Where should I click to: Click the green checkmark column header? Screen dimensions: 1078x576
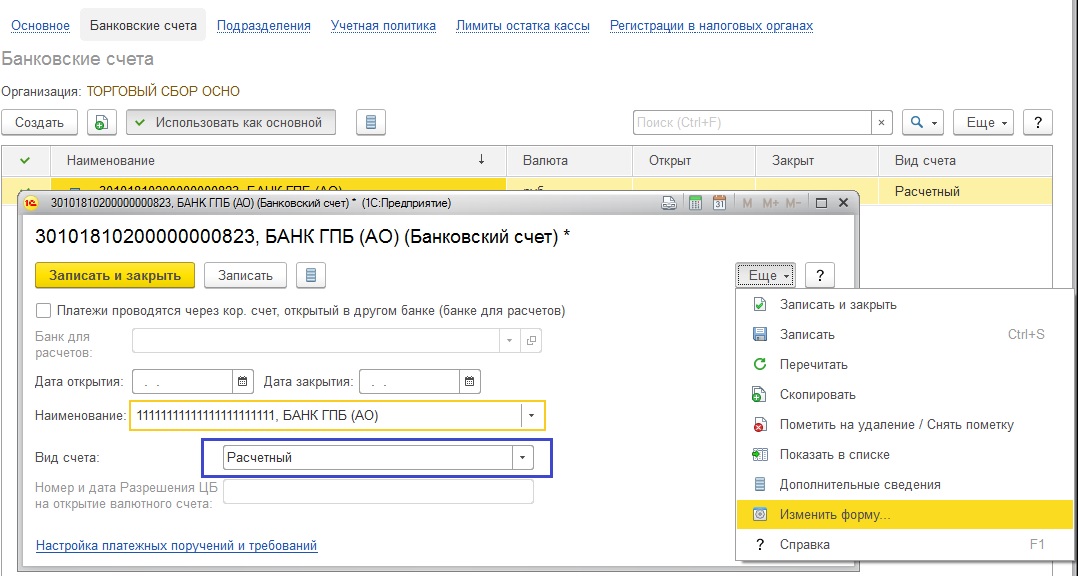25,160
